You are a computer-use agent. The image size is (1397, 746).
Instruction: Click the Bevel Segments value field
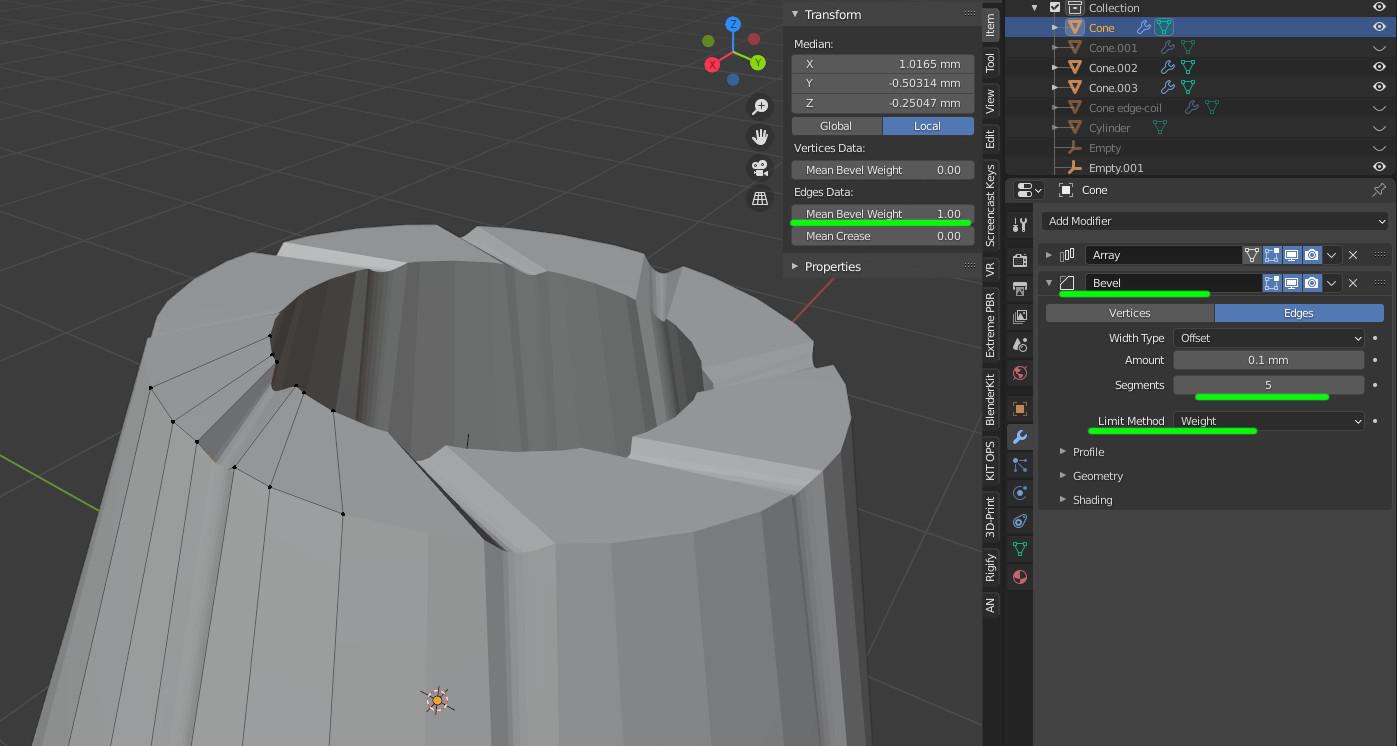(x=1269, y=385)
